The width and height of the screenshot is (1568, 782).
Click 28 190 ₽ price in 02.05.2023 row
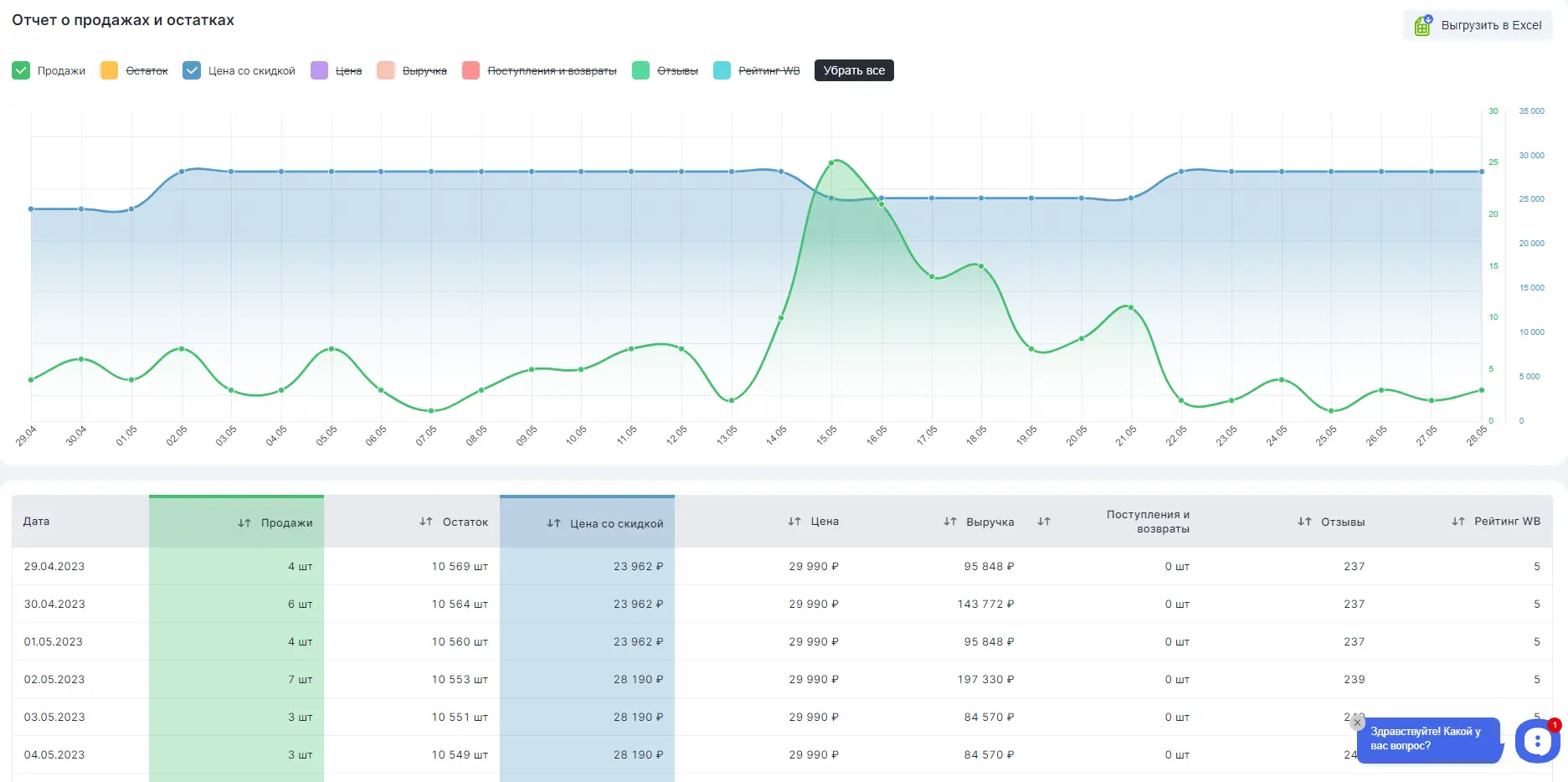(x=638, y=679)
